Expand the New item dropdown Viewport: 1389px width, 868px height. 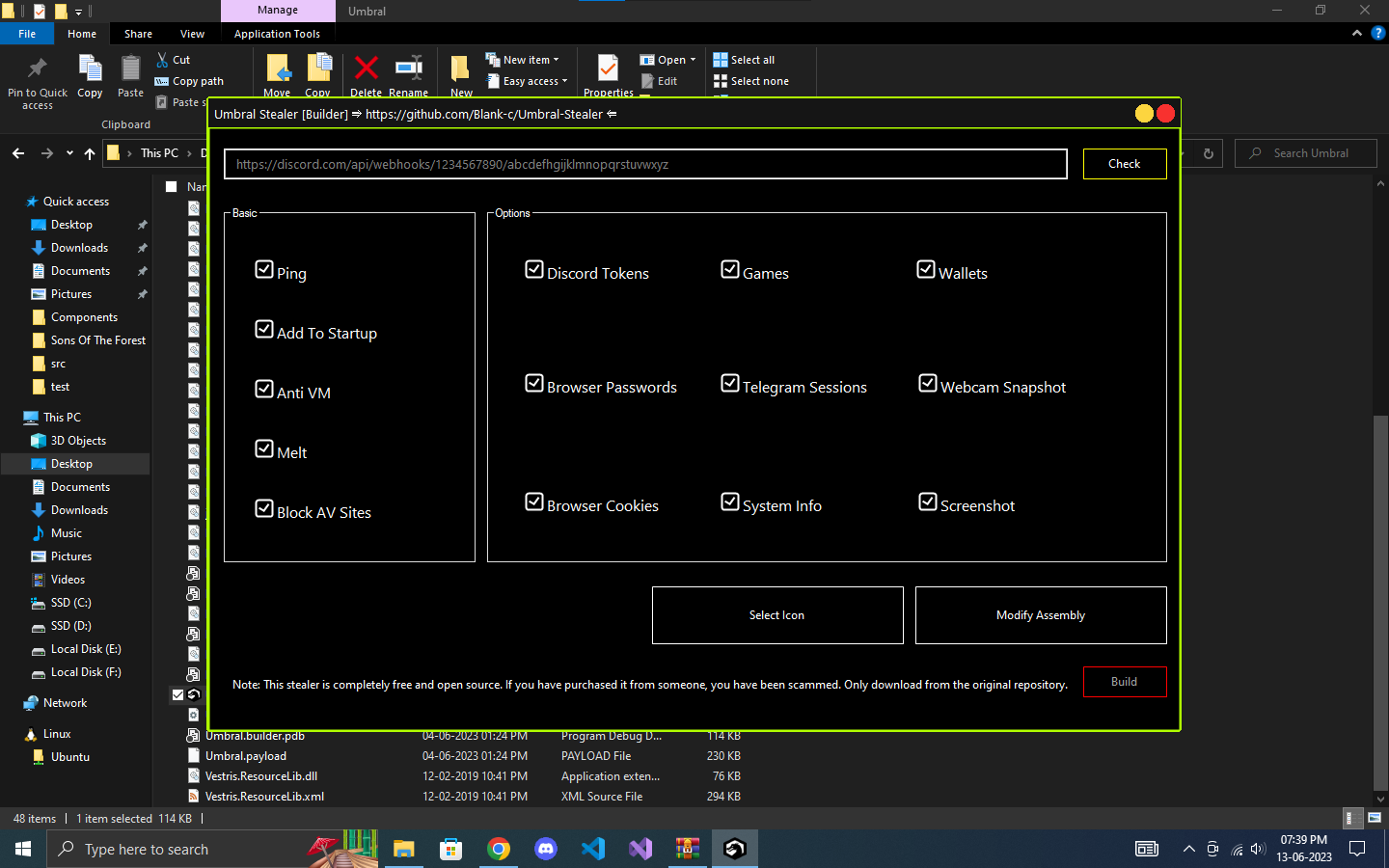pyautogui.click(x=558, y=59)
